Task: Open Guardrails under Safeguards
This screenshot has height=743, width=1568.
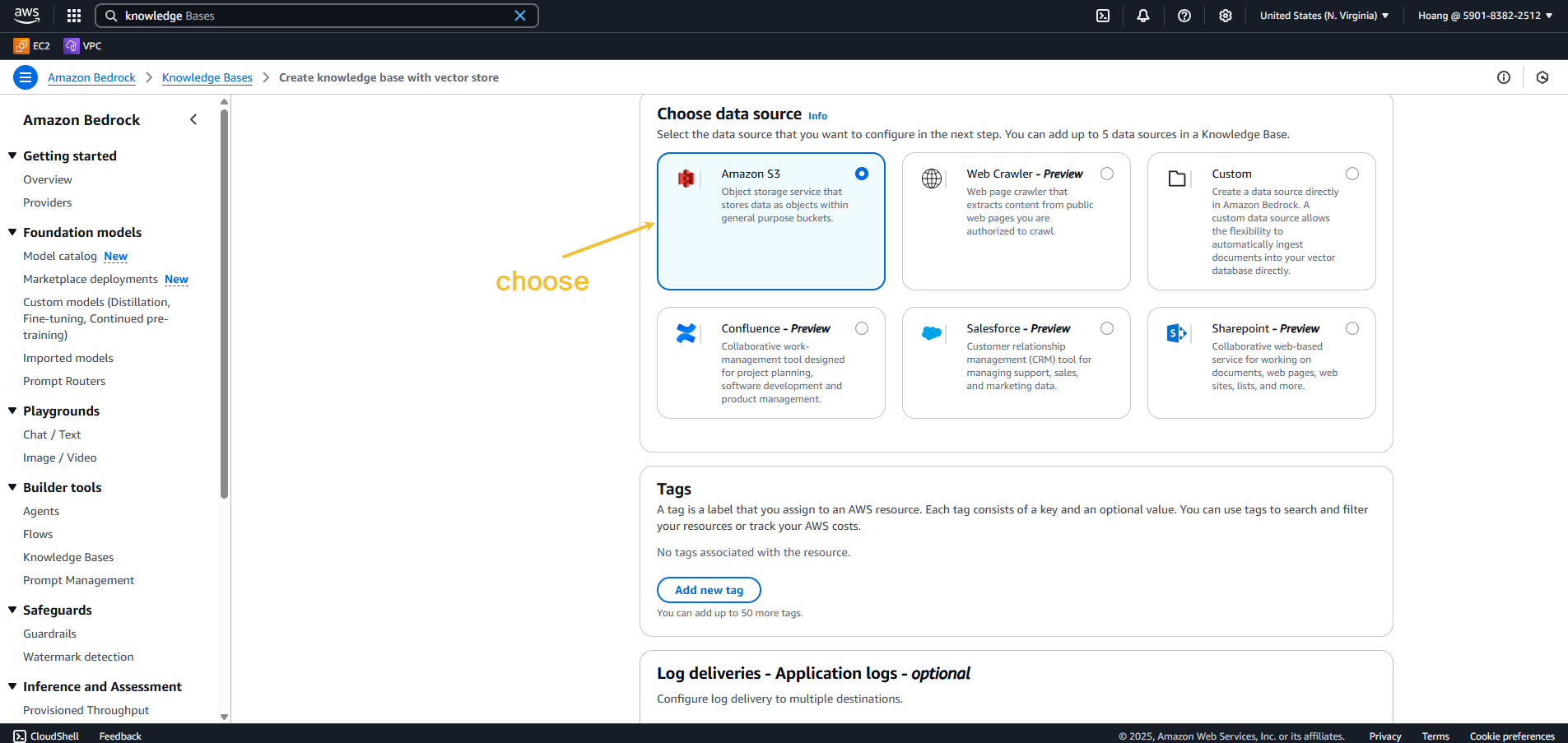Action: tap(49, 634)
